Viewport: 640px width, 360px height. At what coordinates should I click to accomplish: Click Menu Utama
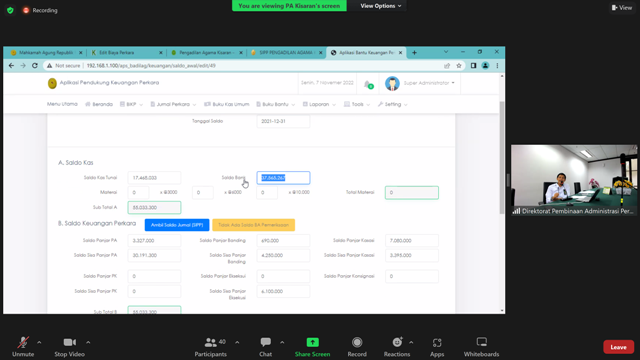[x=62, y=104]
